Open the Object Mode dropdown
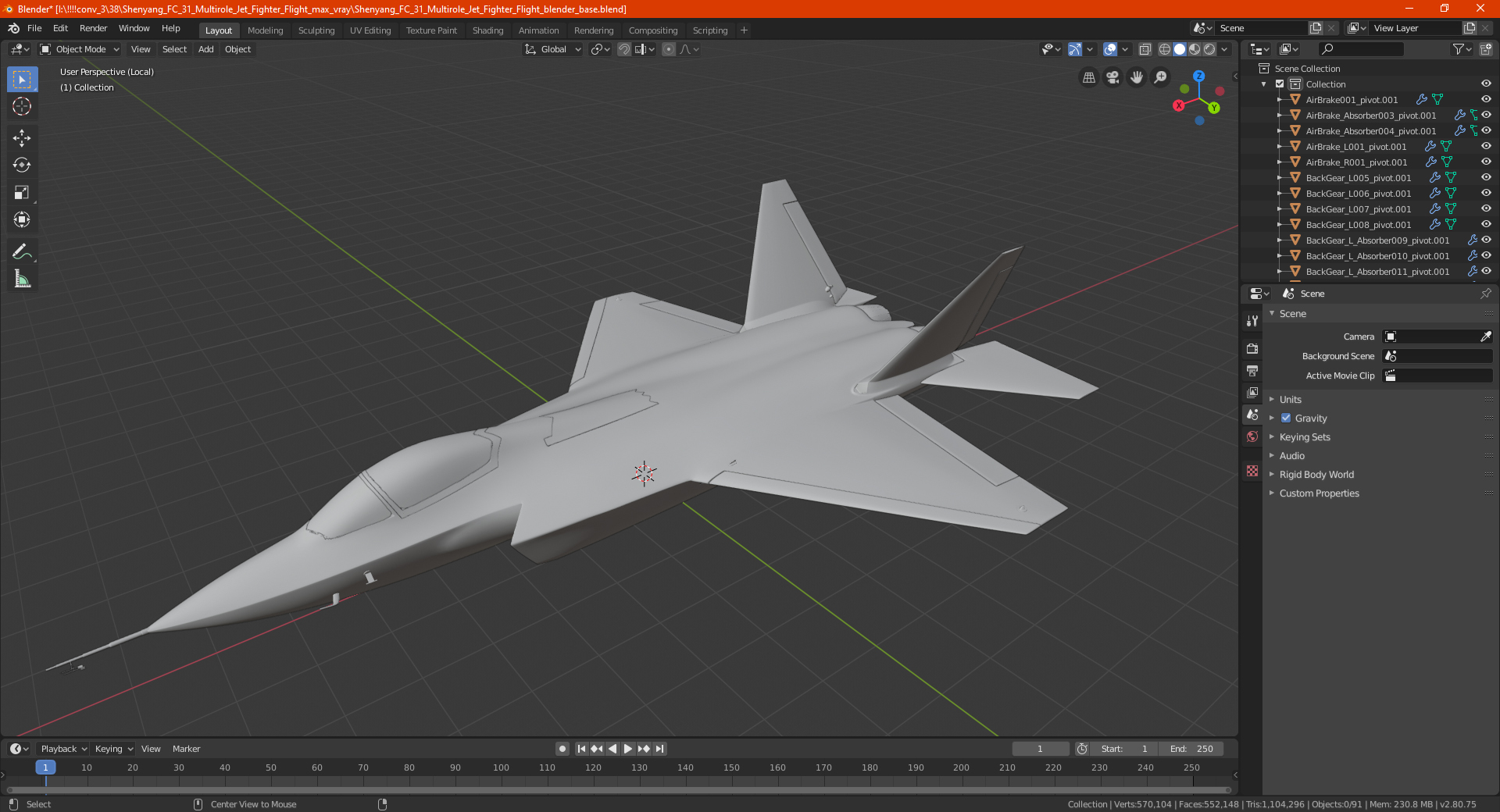The height and width of the screenshot is (812, 1500). 80,49
